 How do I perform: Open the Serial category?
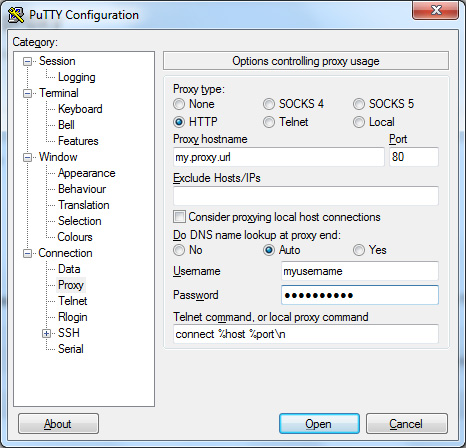pyautogui.click(x=70, y=349)
